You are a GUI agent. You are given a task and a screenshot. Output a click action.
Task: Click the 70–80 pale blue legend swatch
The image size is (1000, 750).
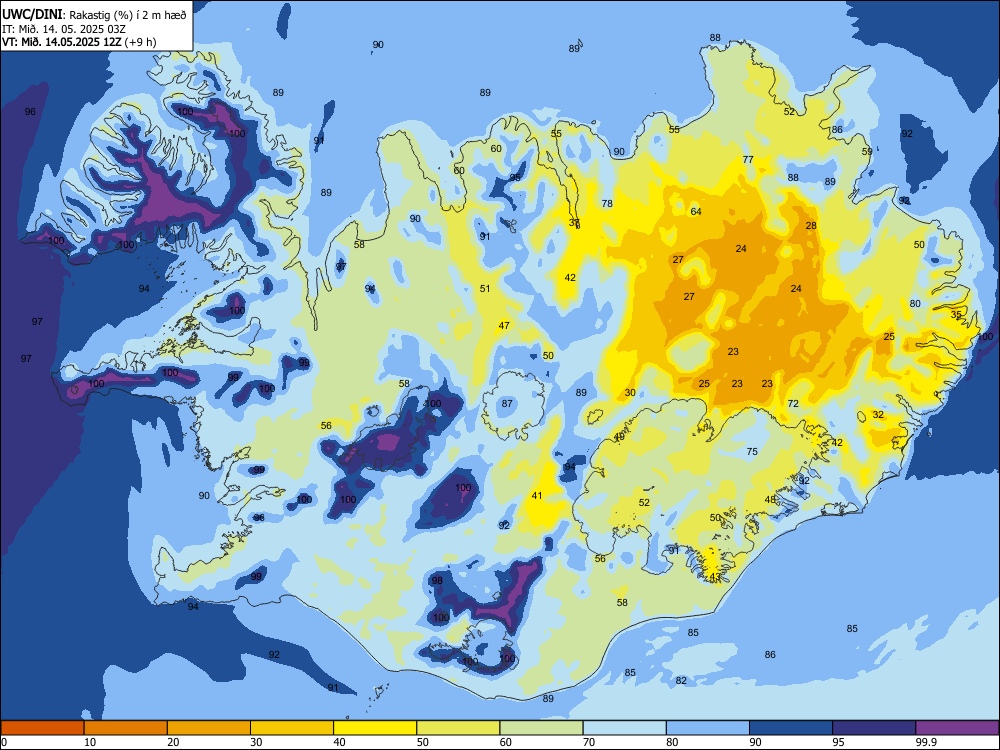pos(624,728)
